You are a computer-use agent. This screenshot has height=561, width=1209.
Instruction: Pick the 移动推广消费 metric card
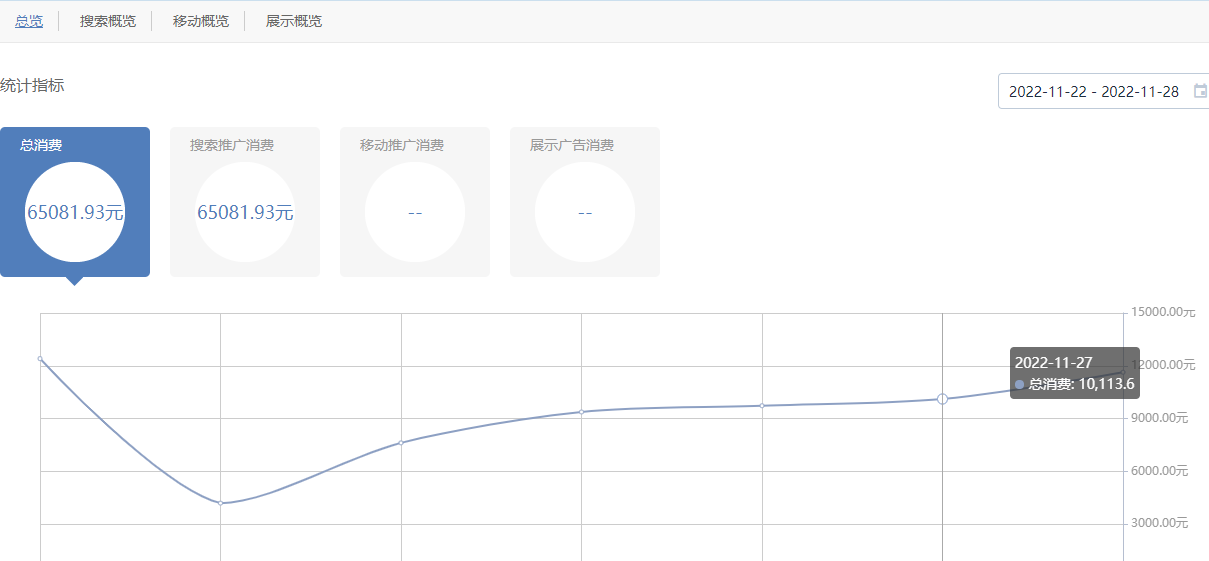click(x=415, y=202)
